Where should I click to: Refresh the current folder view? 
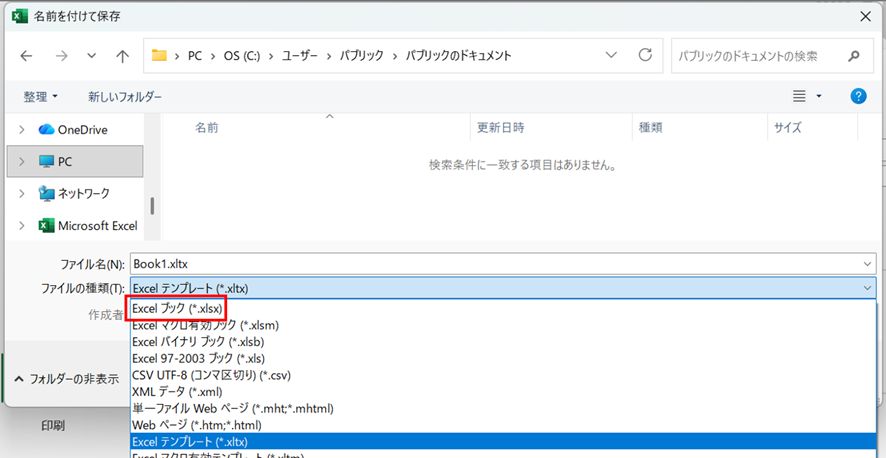645,55
